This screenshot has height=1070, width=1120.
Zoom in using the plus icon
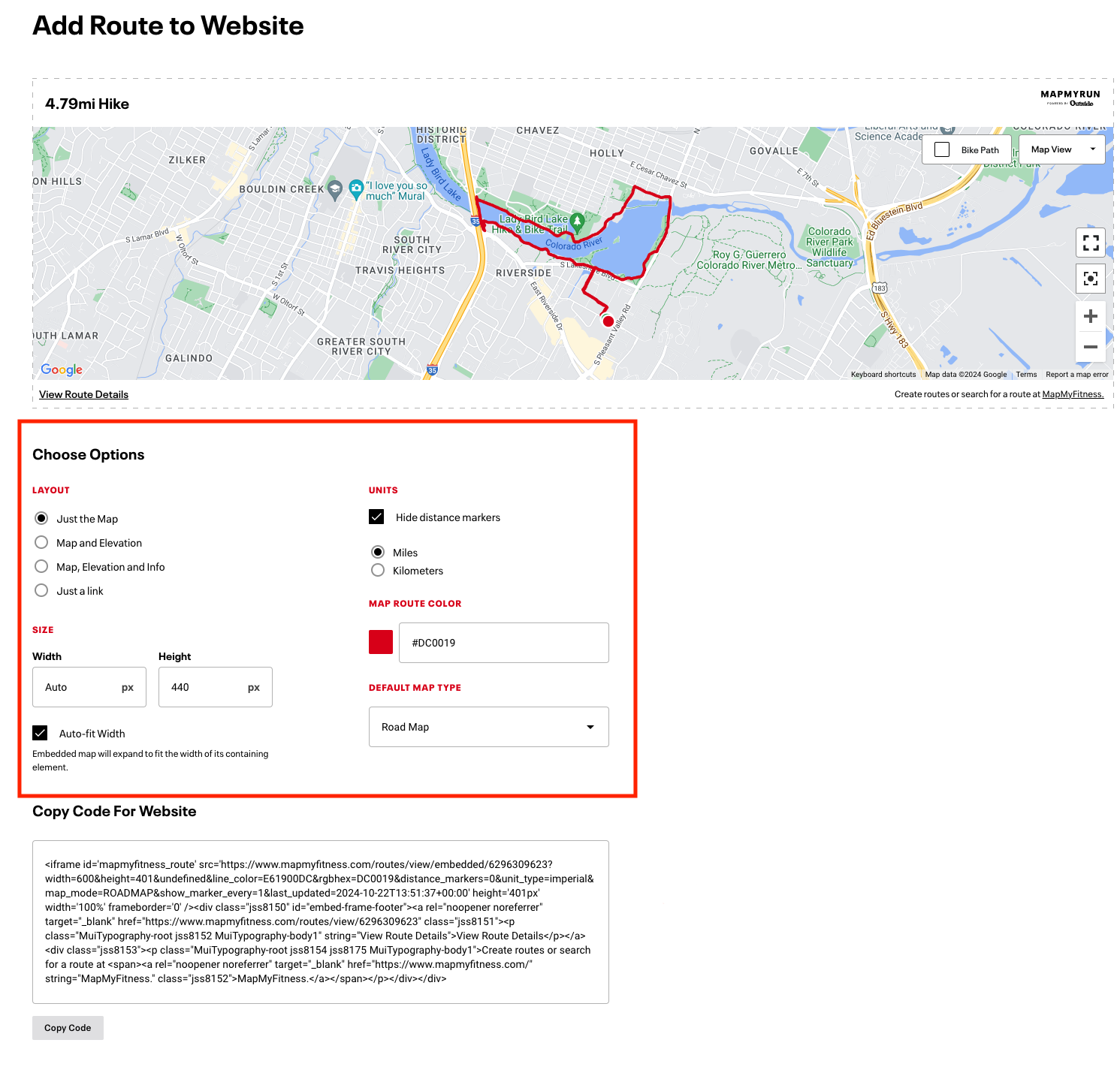[x=1090, y=315]
